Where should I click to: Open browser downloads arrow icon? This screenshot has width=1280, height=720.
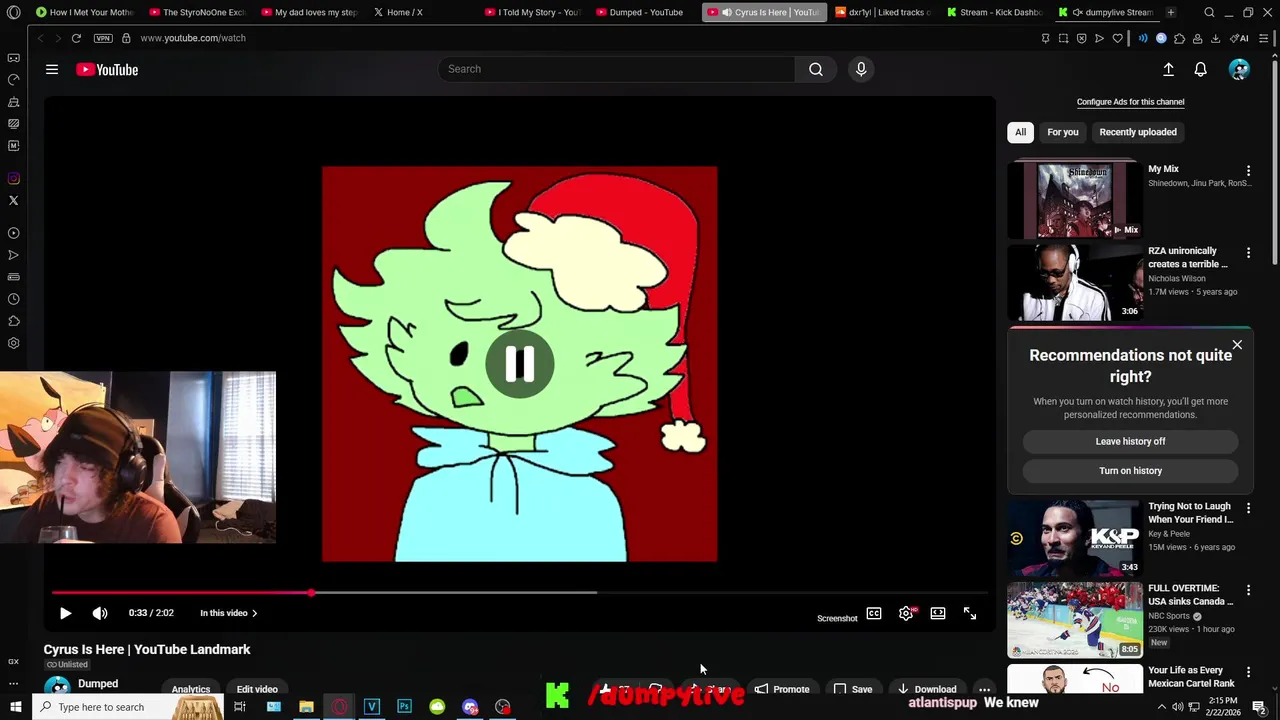pyautogui.click(x=1215, y=38)
